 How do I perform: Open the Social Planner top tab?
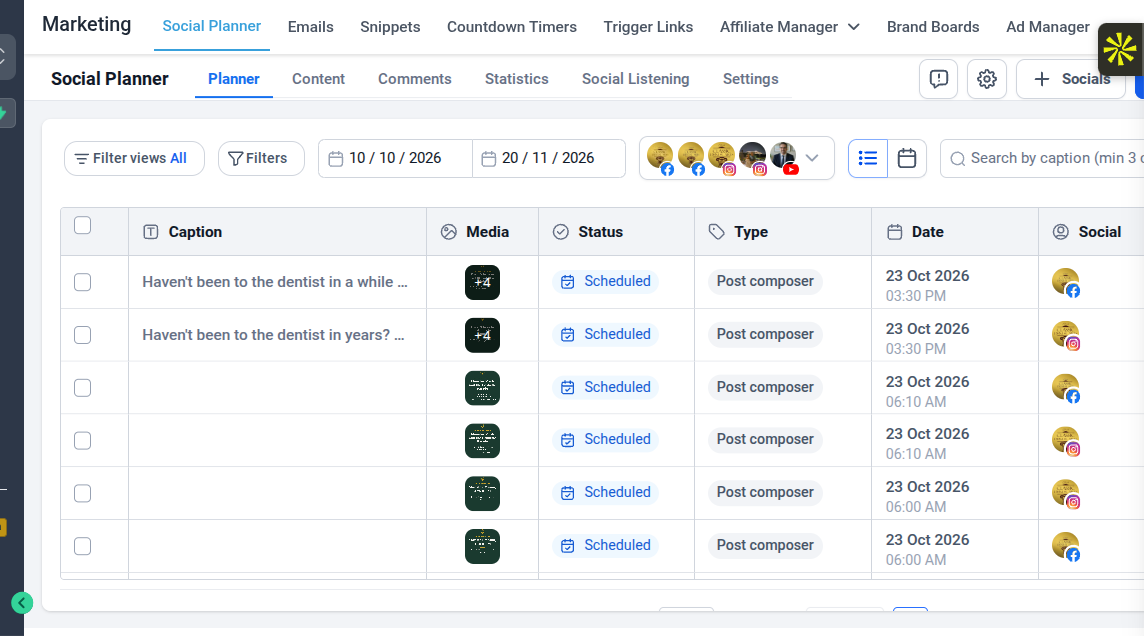click(212, 26)
